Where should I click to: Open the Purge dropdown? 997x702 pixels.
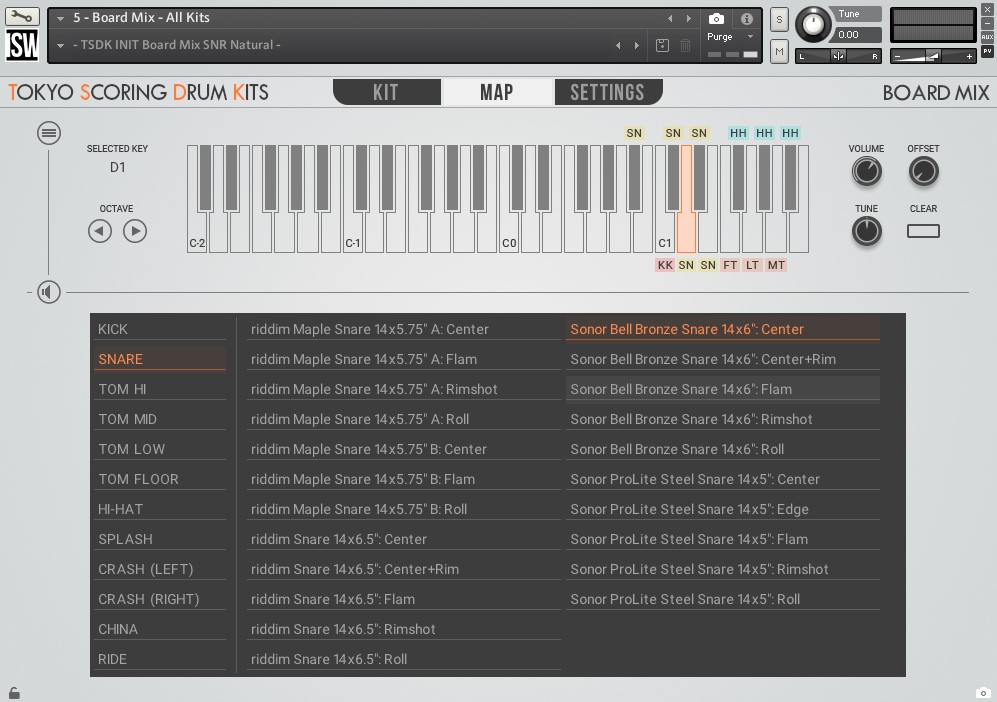(x=730, y=37)
